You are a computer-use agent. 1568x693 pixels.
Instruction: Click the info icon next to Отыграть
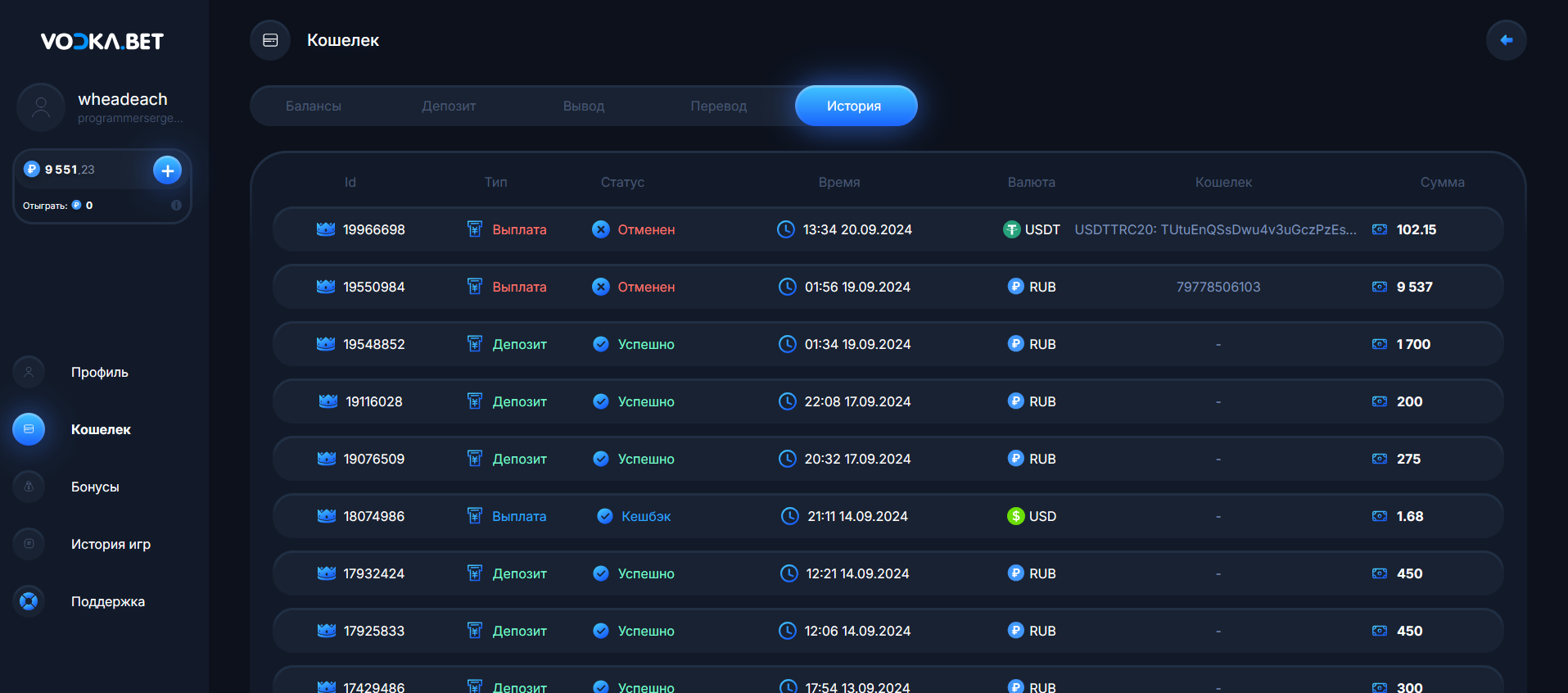tap(176, 206)
